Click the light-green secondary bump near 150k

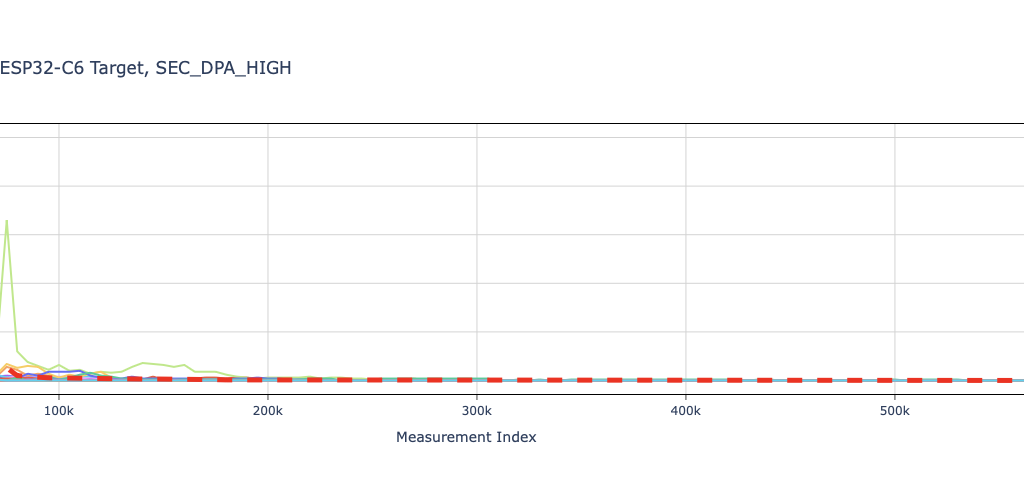(145, 363)
